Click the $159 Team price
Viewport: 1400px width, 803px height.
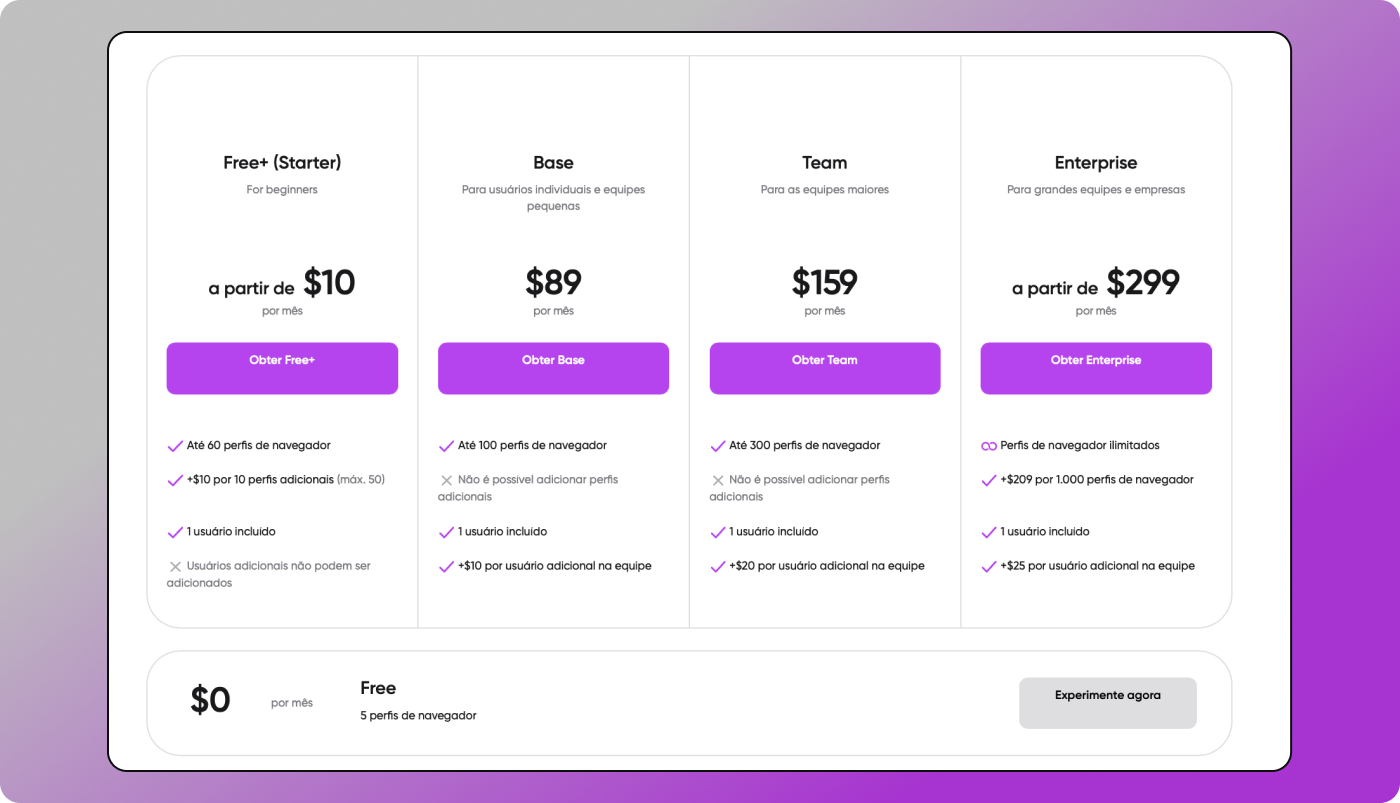tap(824, 283)
